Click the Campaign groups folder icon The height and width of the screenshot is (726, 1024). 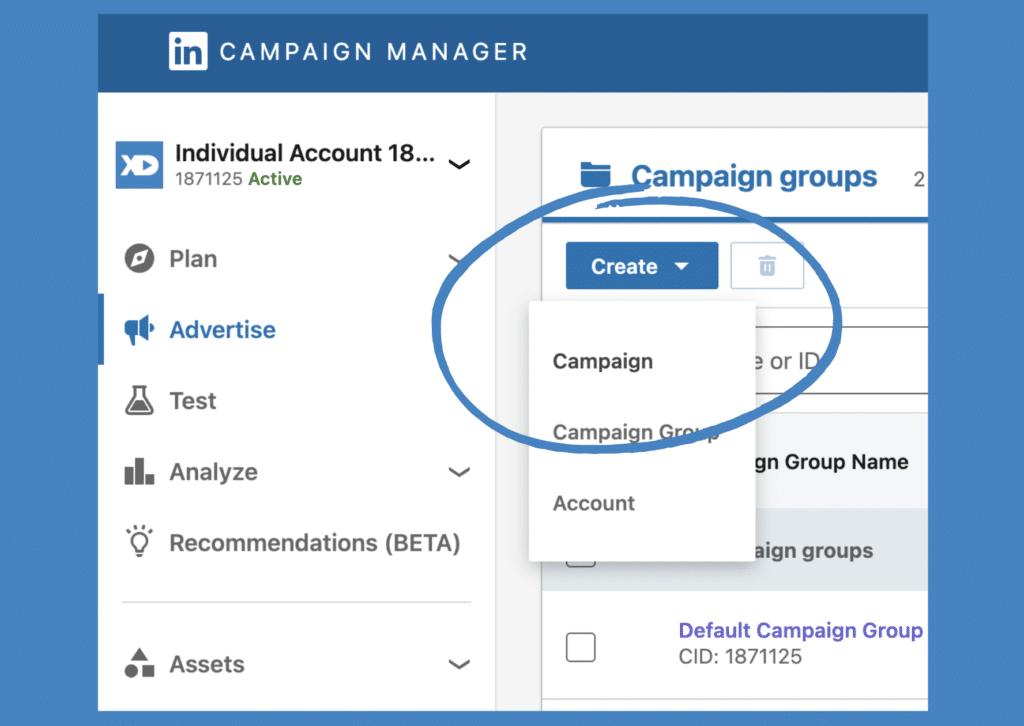point(596,176)
